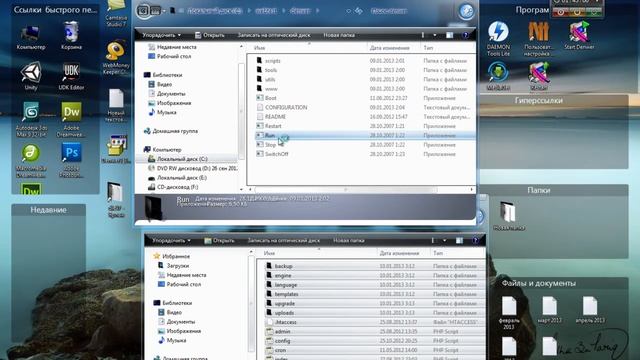This screenshot has height=360, width=640.
Task: Select the scripts folder in upper Explorer
Action: 273,61
